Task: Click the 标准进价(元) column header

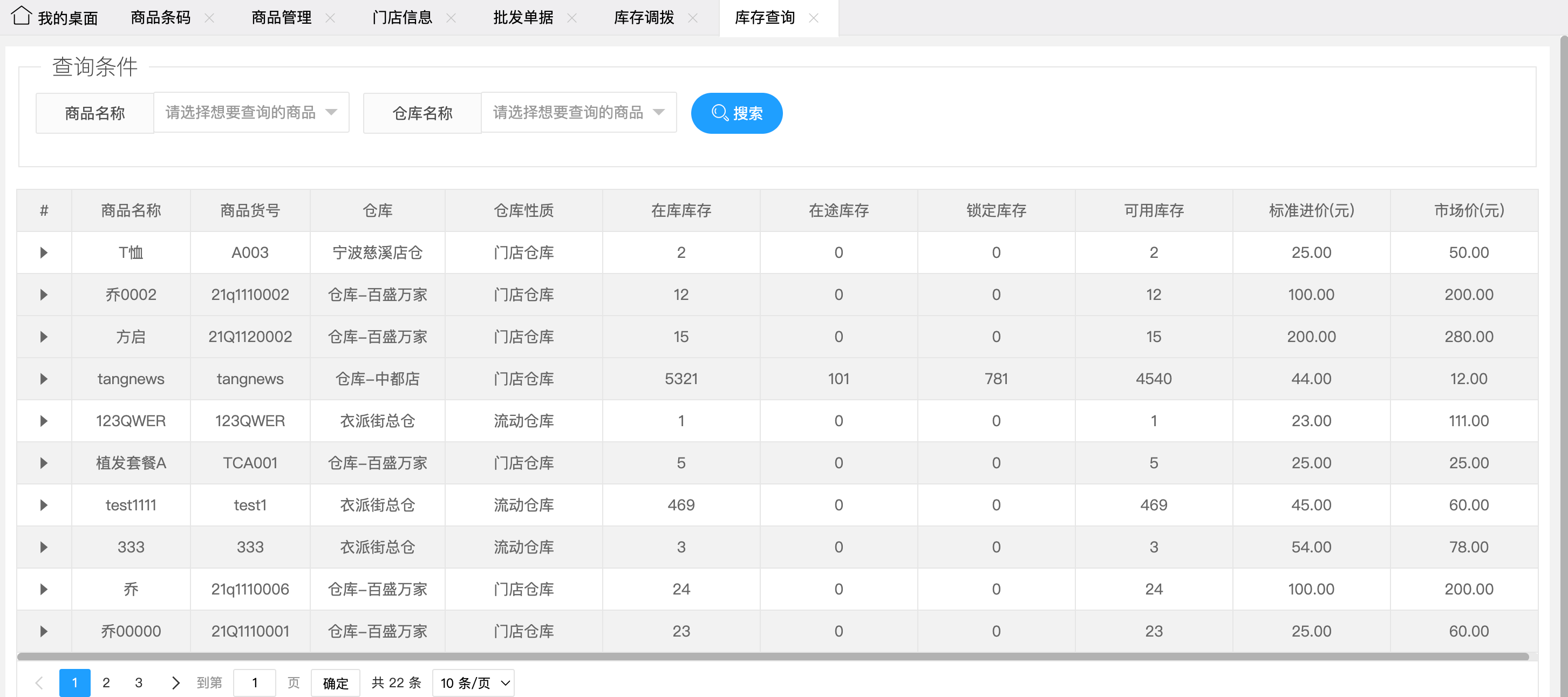Action: coord(1312,210)
